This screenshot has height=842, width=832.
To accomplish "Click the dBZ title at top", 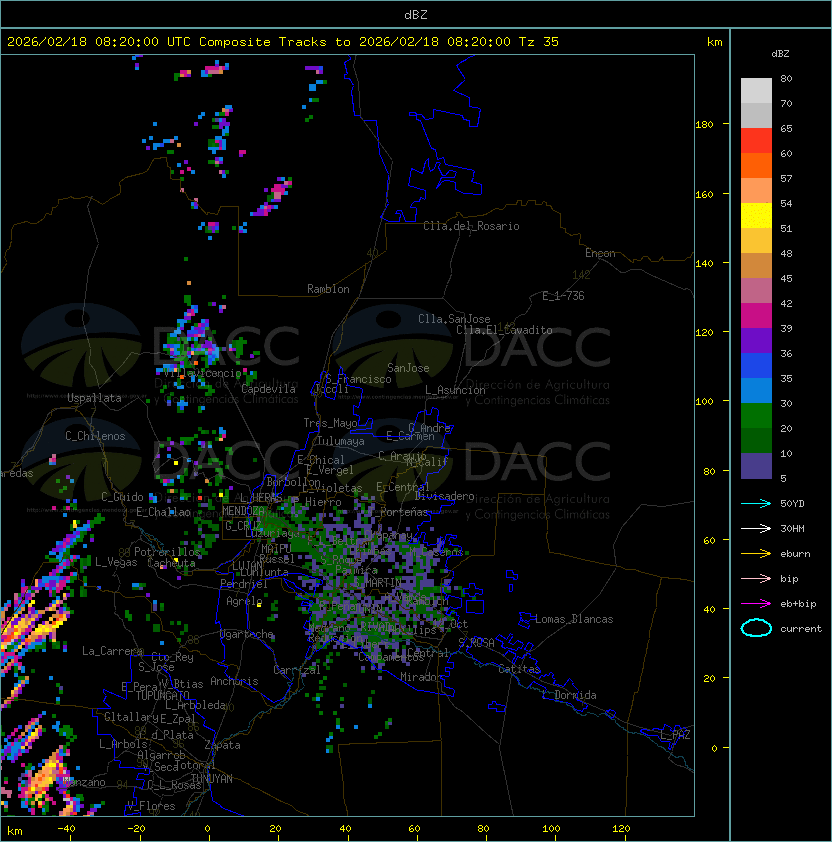I will pyautogui.click(x=416, y=14).
